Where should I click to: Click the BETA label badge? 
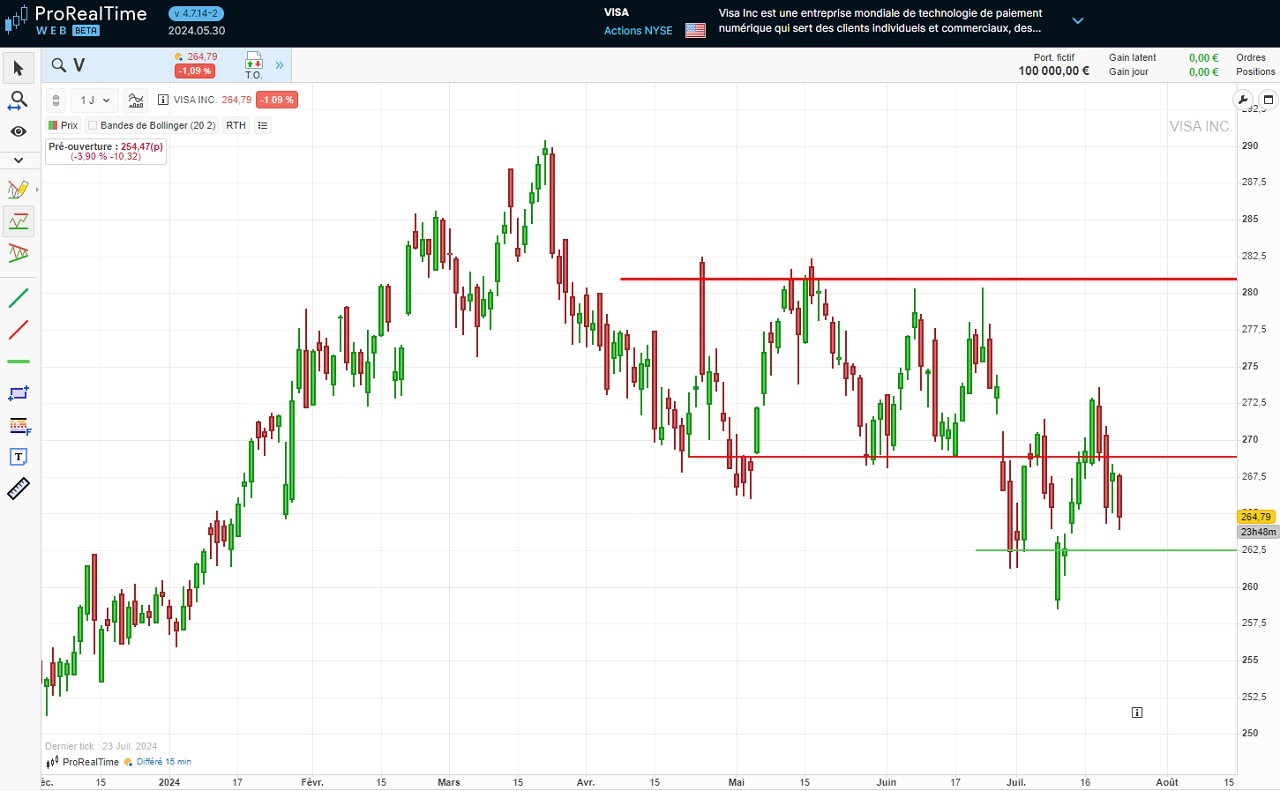(x=86, y=31)
